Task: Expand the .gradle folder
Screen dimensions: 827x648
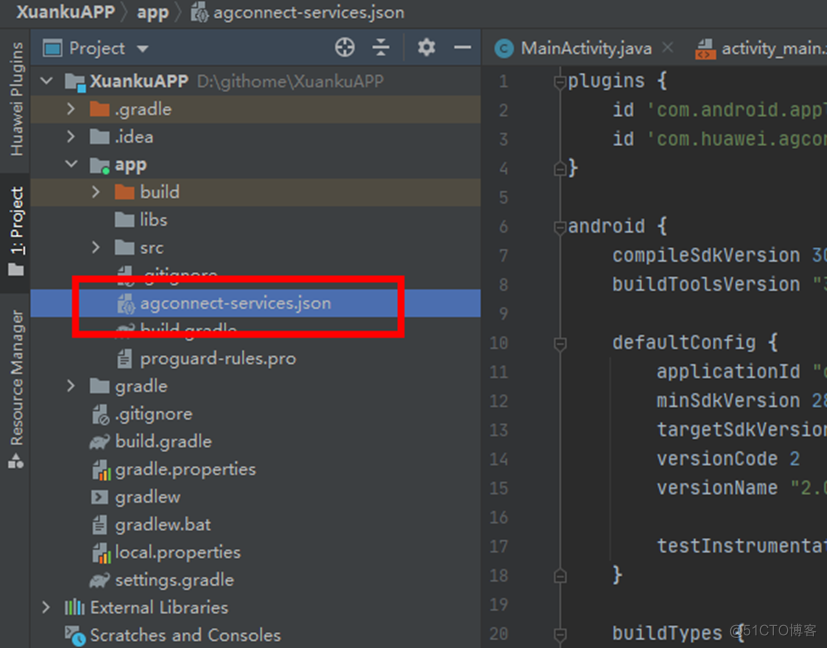Action: (71, 109)
